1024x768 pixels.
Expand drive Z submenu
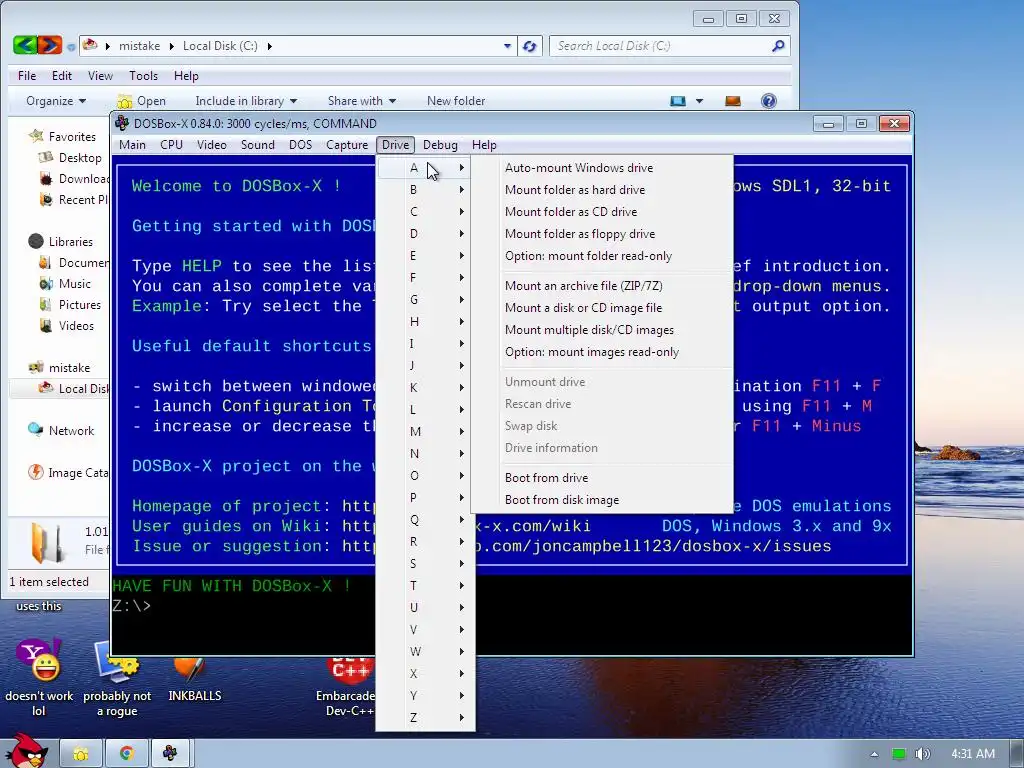[425, 718]
